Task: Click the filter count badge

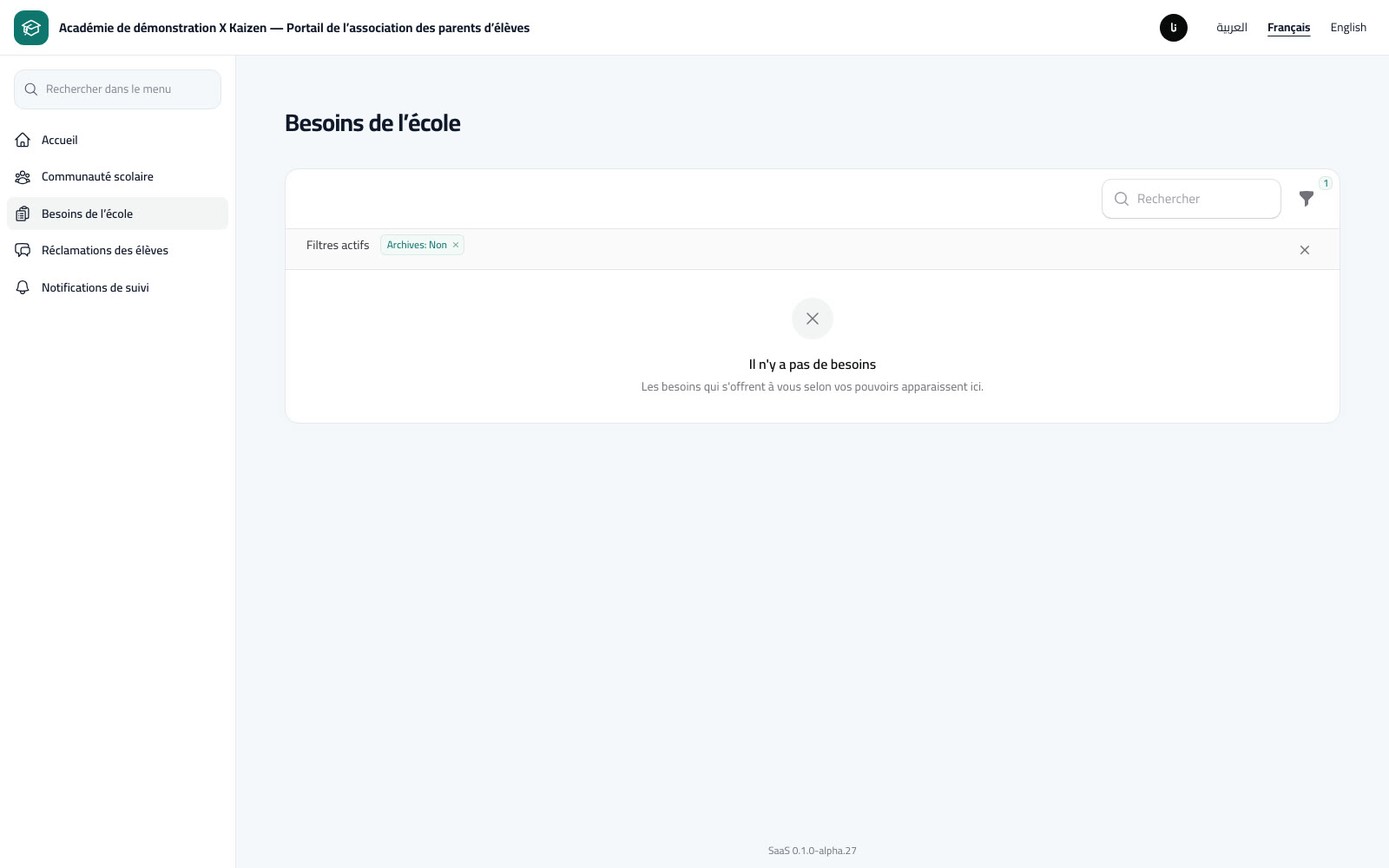Action: pyautogui.click(x=1326, y=183)
